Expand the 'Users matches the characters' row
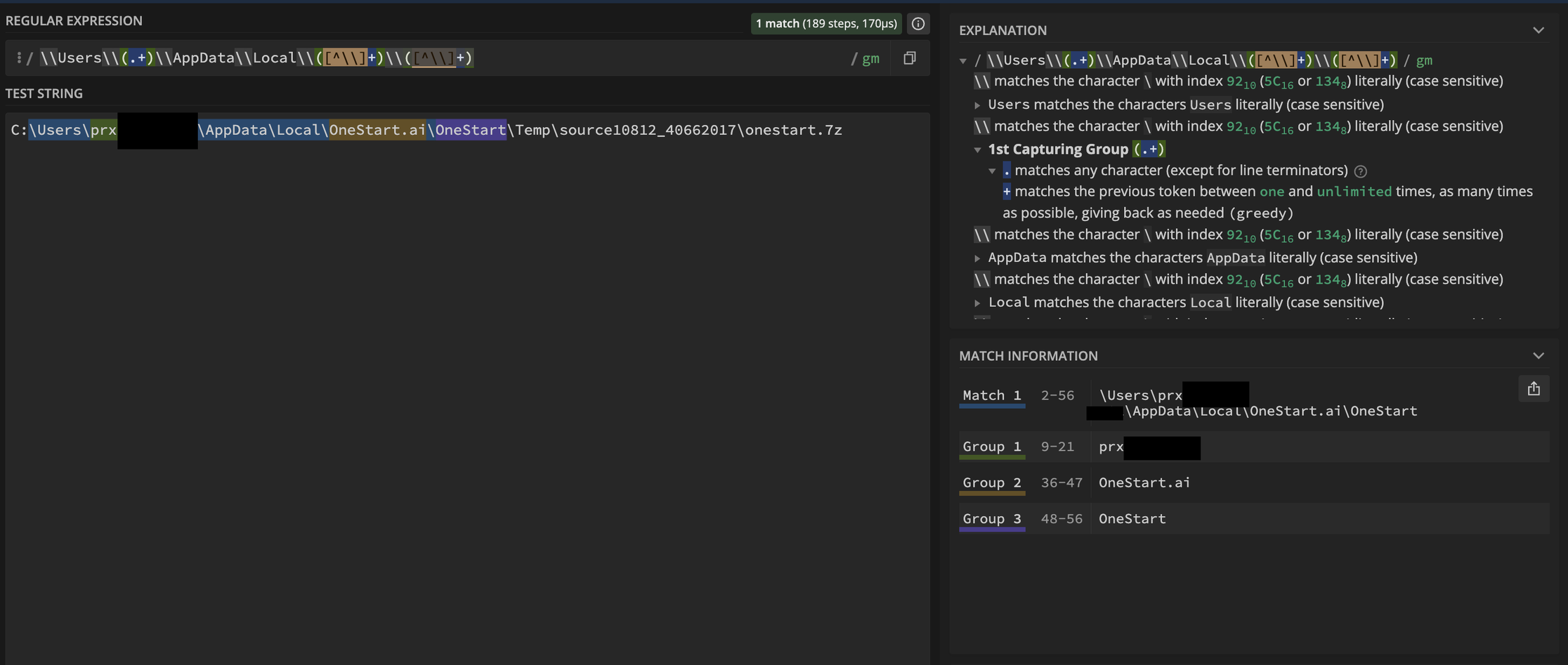 977,105
